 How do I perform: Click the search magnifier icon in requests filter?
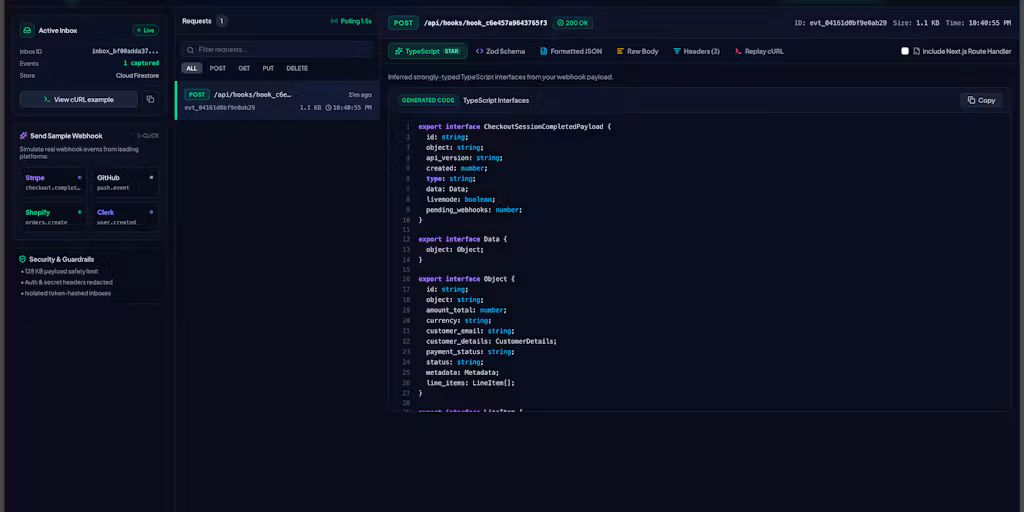tap(190, 50)
